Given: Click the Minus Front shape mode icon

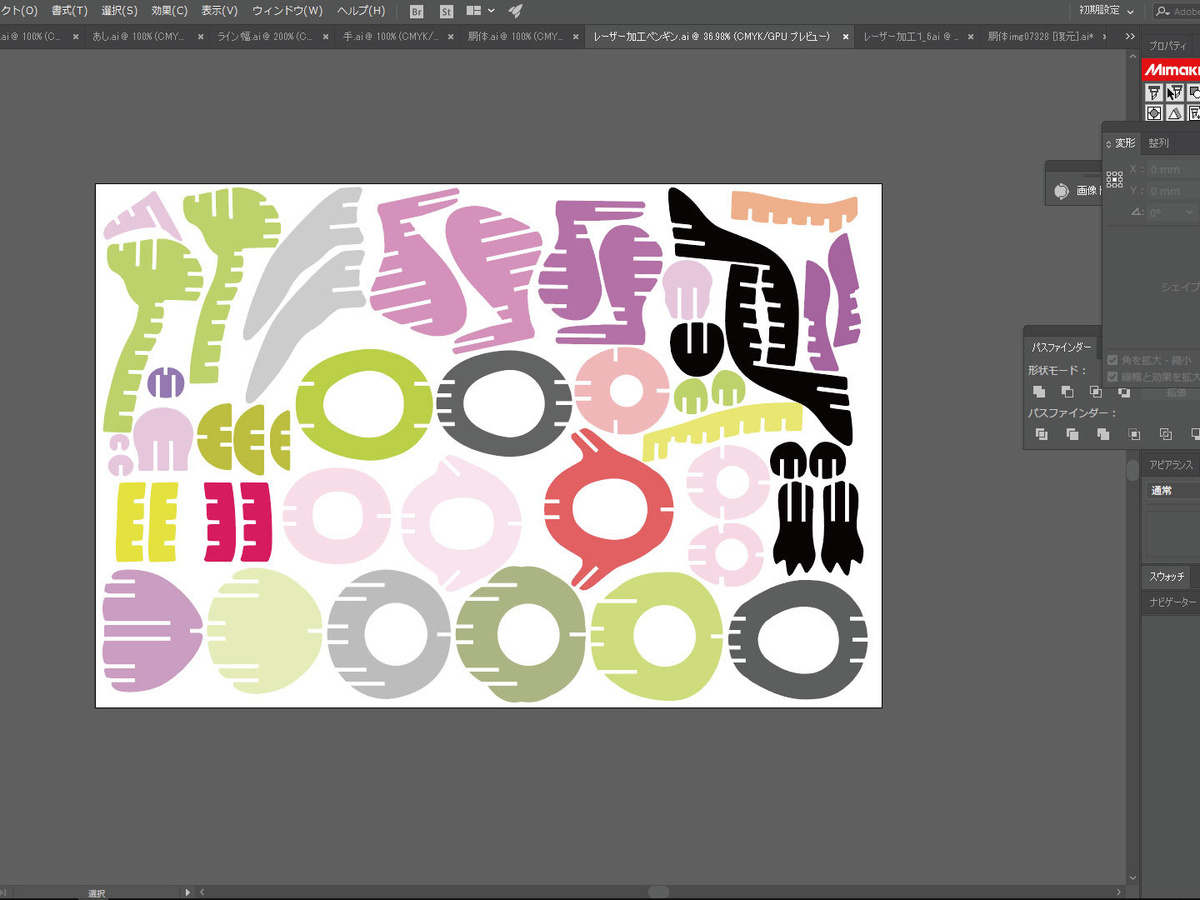Looking at the screenshot, I should coord(1067,392).
